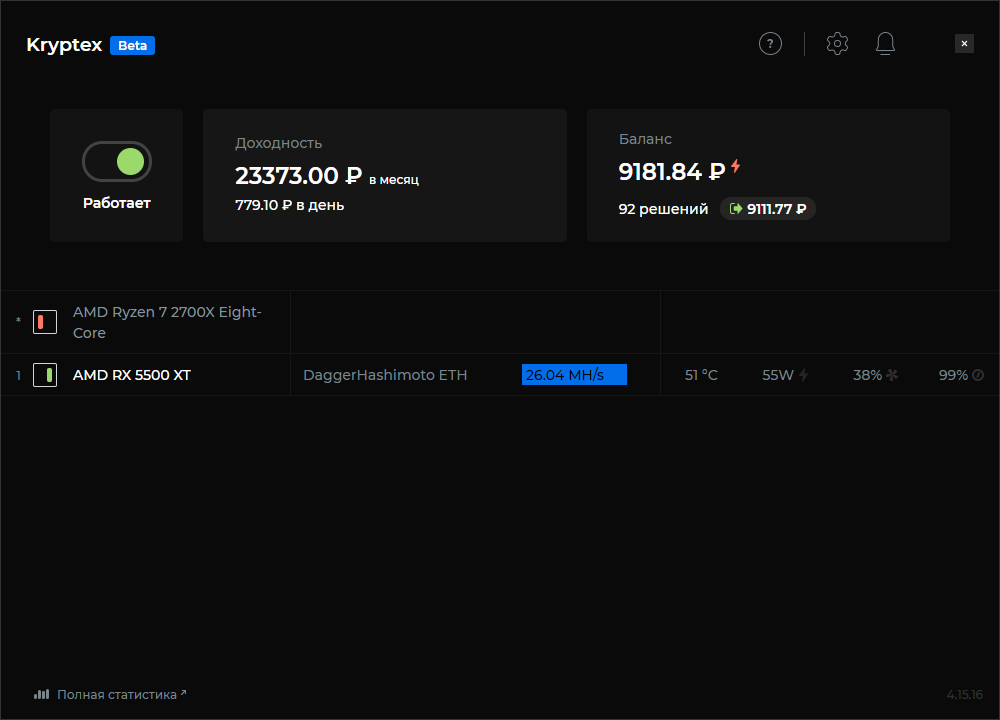Screen dimensions: 1000x720
Task: Open the Полная статистика link
Action: 116,694
